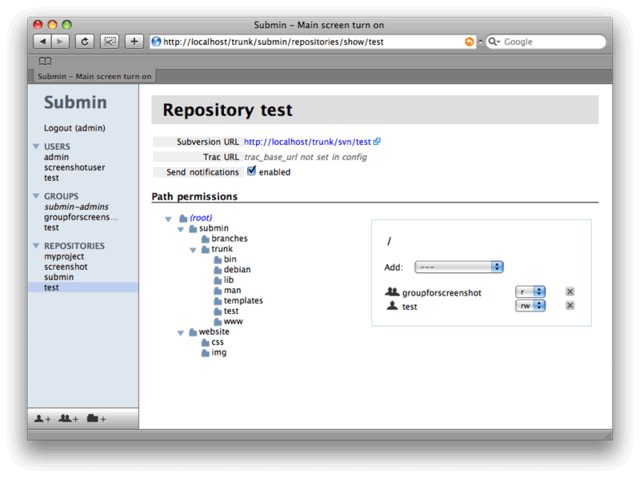
Task: Open the bookmarks book icon
Action: tap(45, 61)
